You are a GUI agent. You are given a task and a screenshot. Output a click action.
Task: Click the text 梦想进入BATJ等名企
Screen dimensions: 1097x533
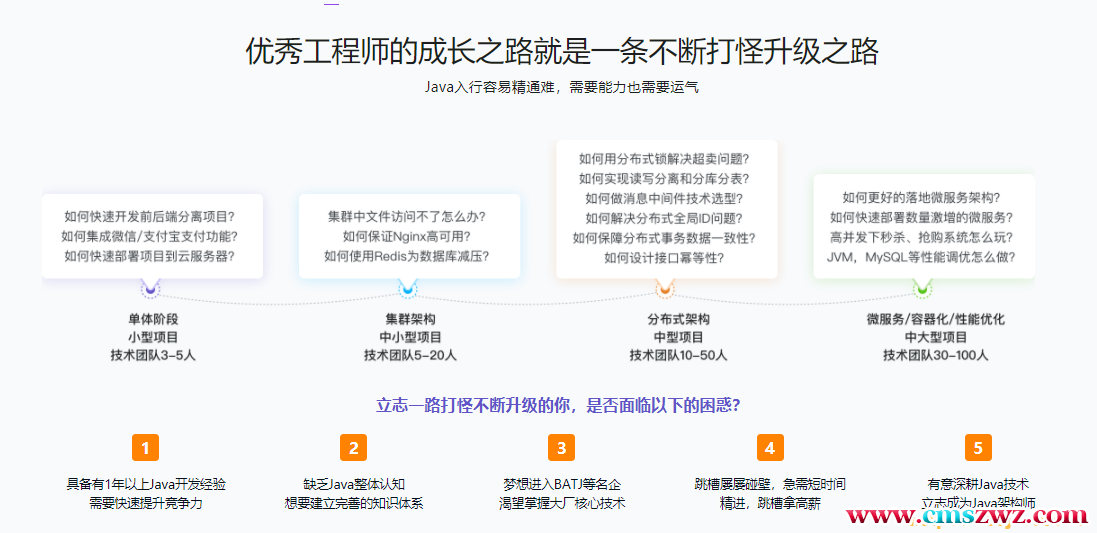coord(561,484)
